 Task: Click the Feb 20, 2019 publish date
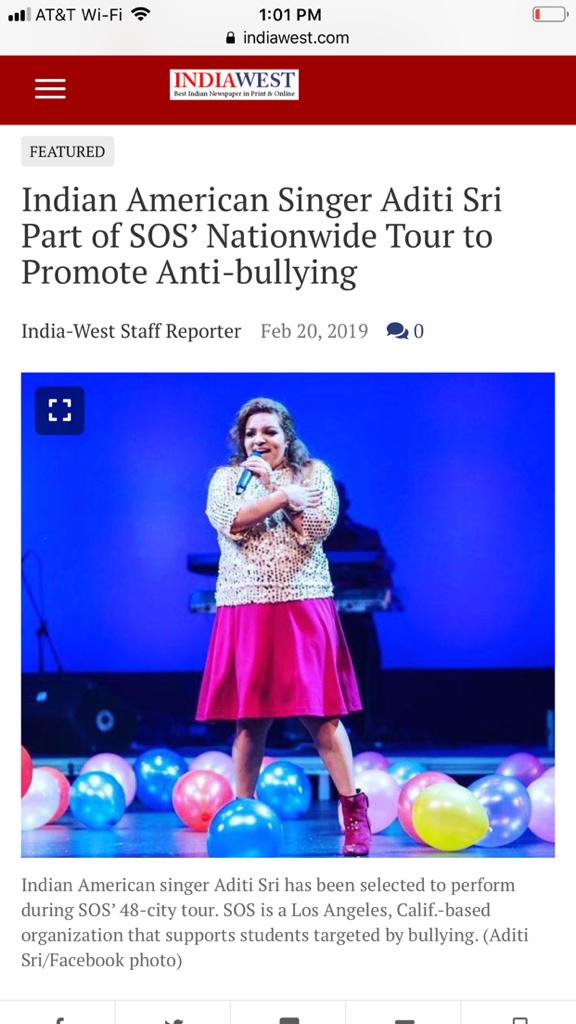click(x=314, y=331)
